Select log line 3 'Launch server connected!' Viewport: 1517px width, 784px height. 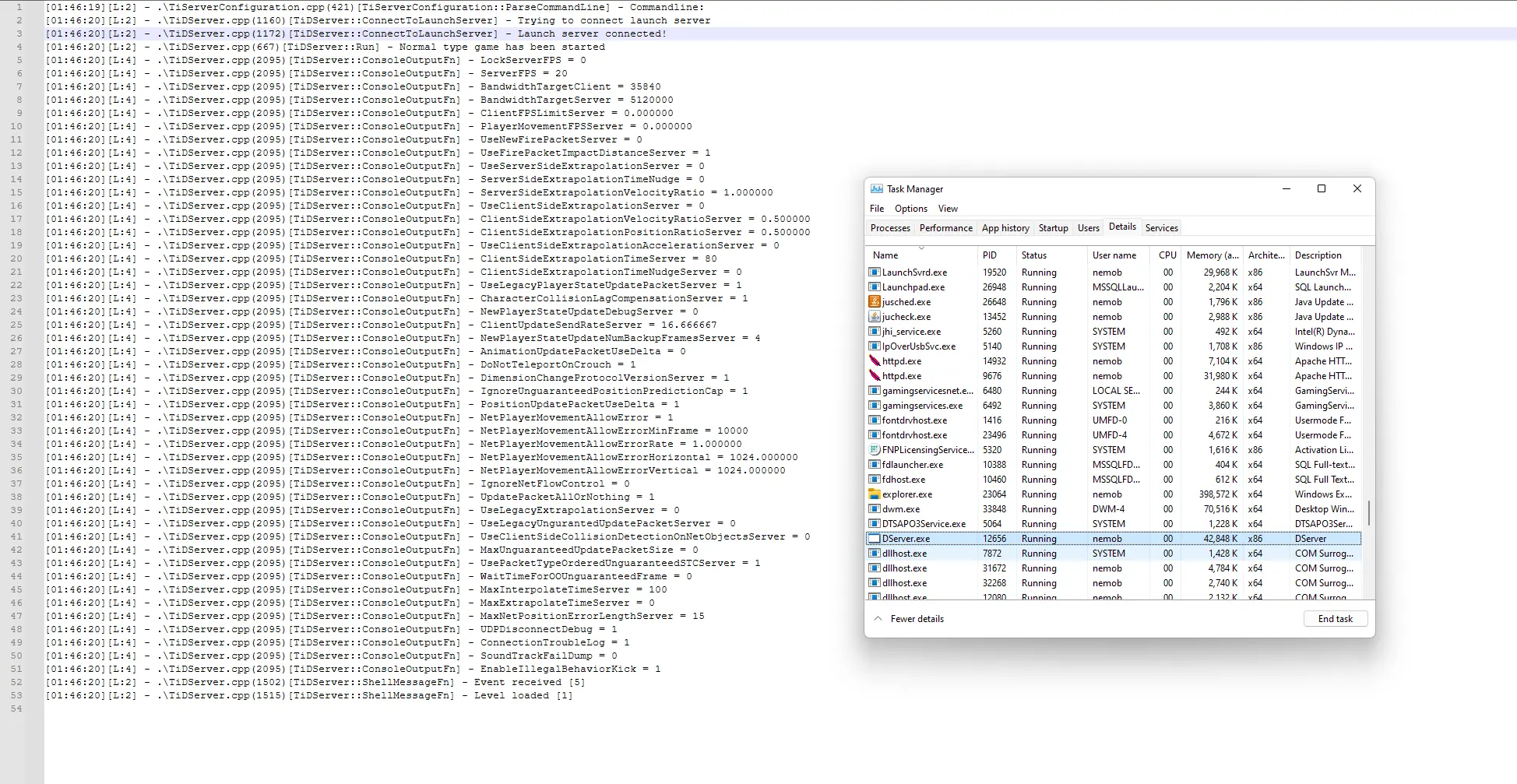[x=356, y=33]
